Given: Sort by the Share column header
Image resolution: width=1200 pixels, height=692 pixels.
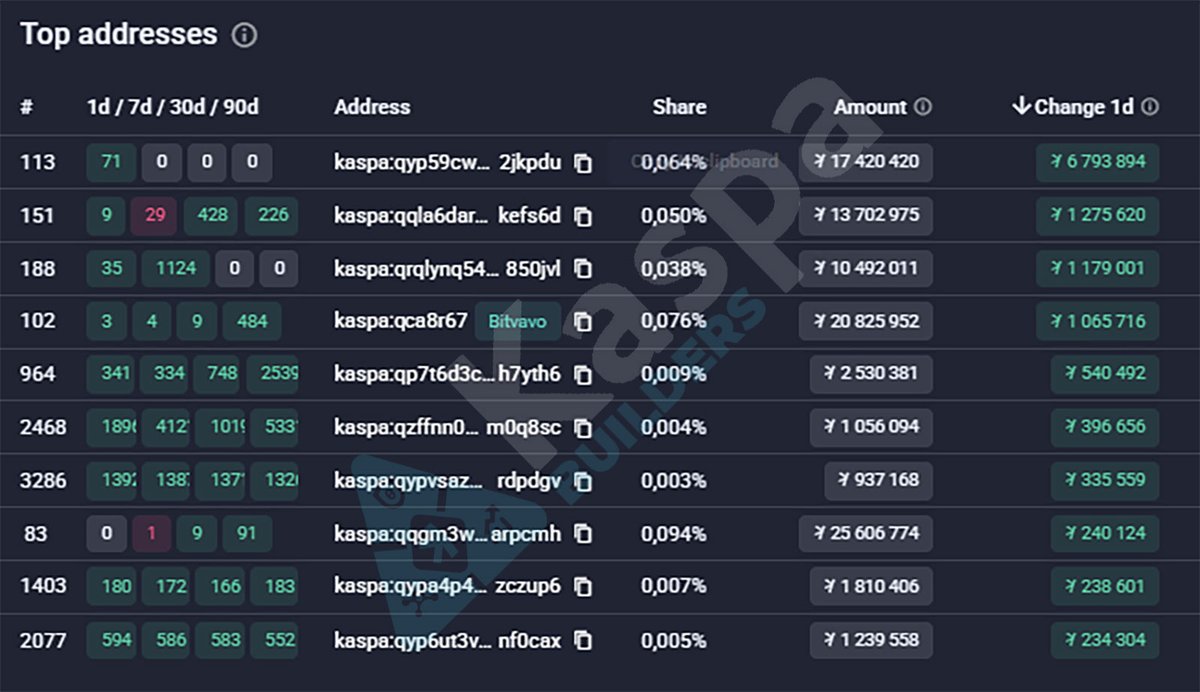Looking at the screenshot, I should click(679, 107).
